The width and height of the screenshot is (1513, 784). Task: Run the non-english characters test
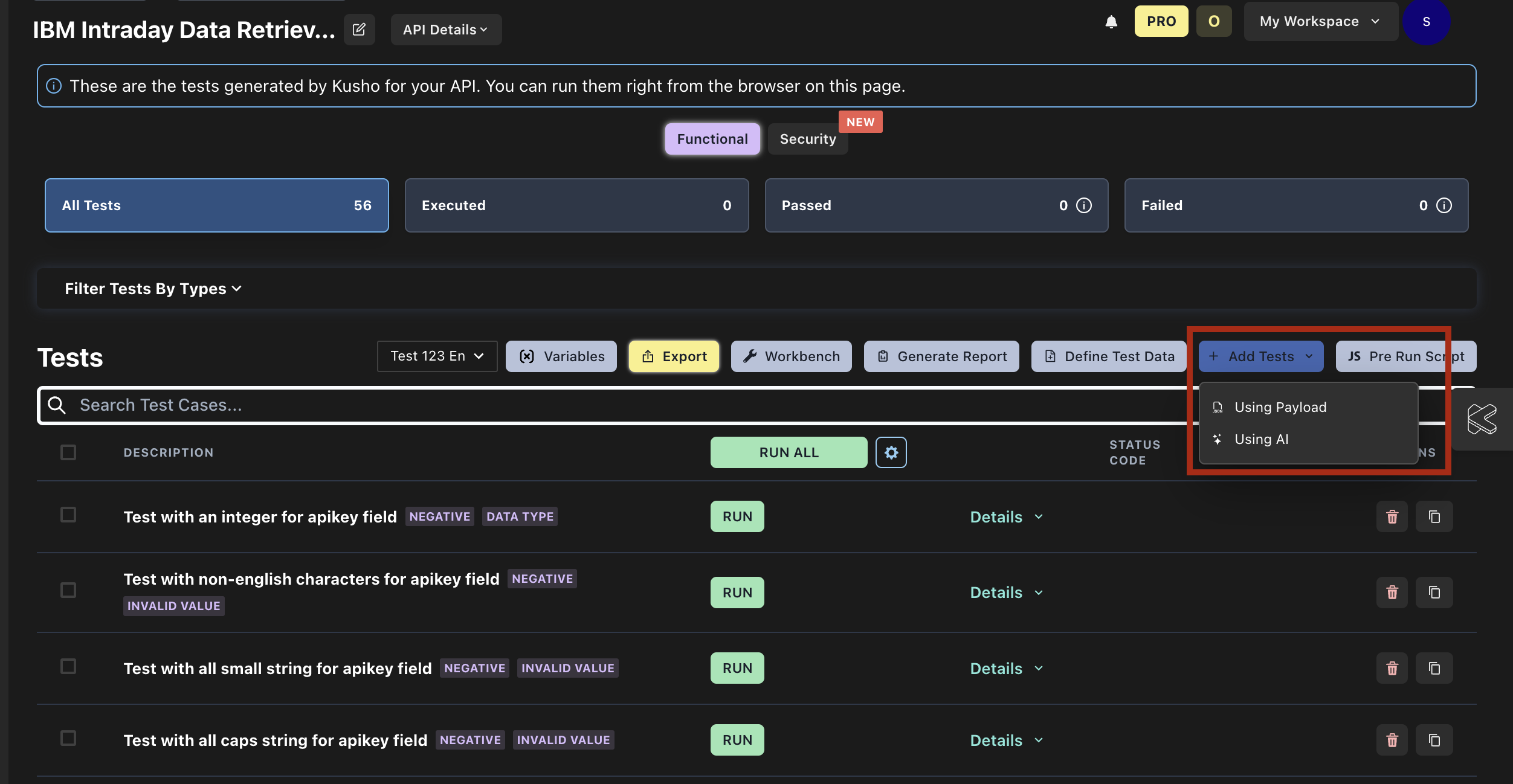click(x=737, y=592)
